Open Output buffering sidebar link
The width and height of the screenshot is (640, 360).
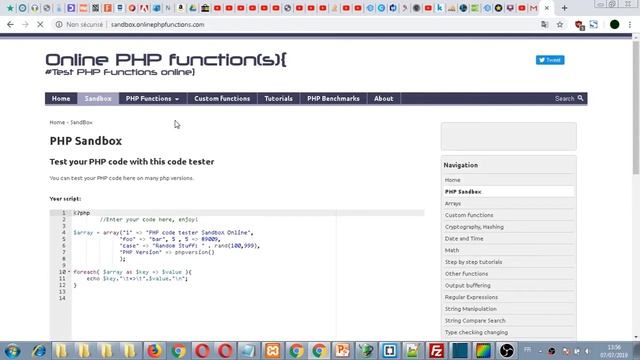tap(467, 286)
